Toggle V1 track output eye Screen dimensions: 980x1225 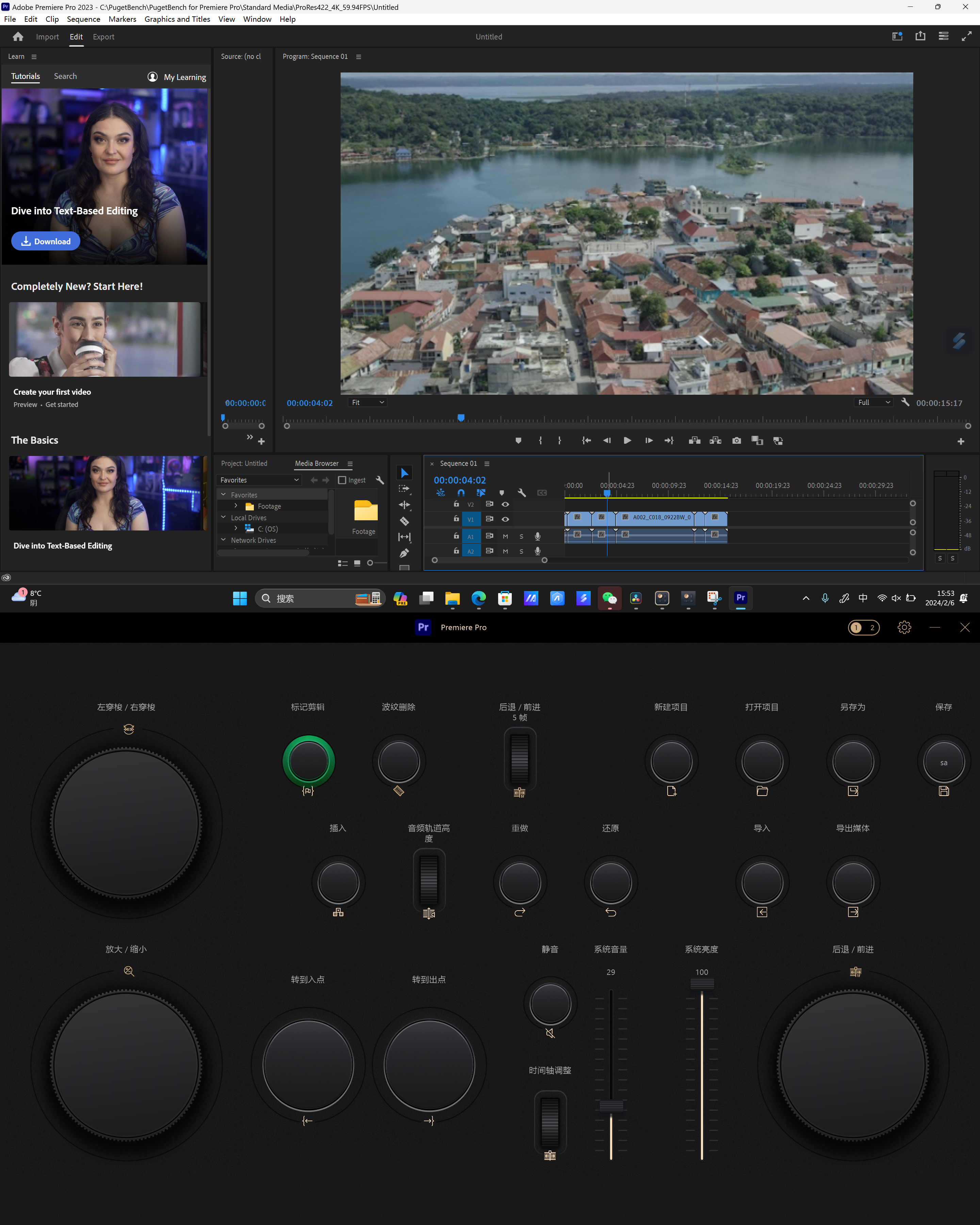click(x=505, y=519)
